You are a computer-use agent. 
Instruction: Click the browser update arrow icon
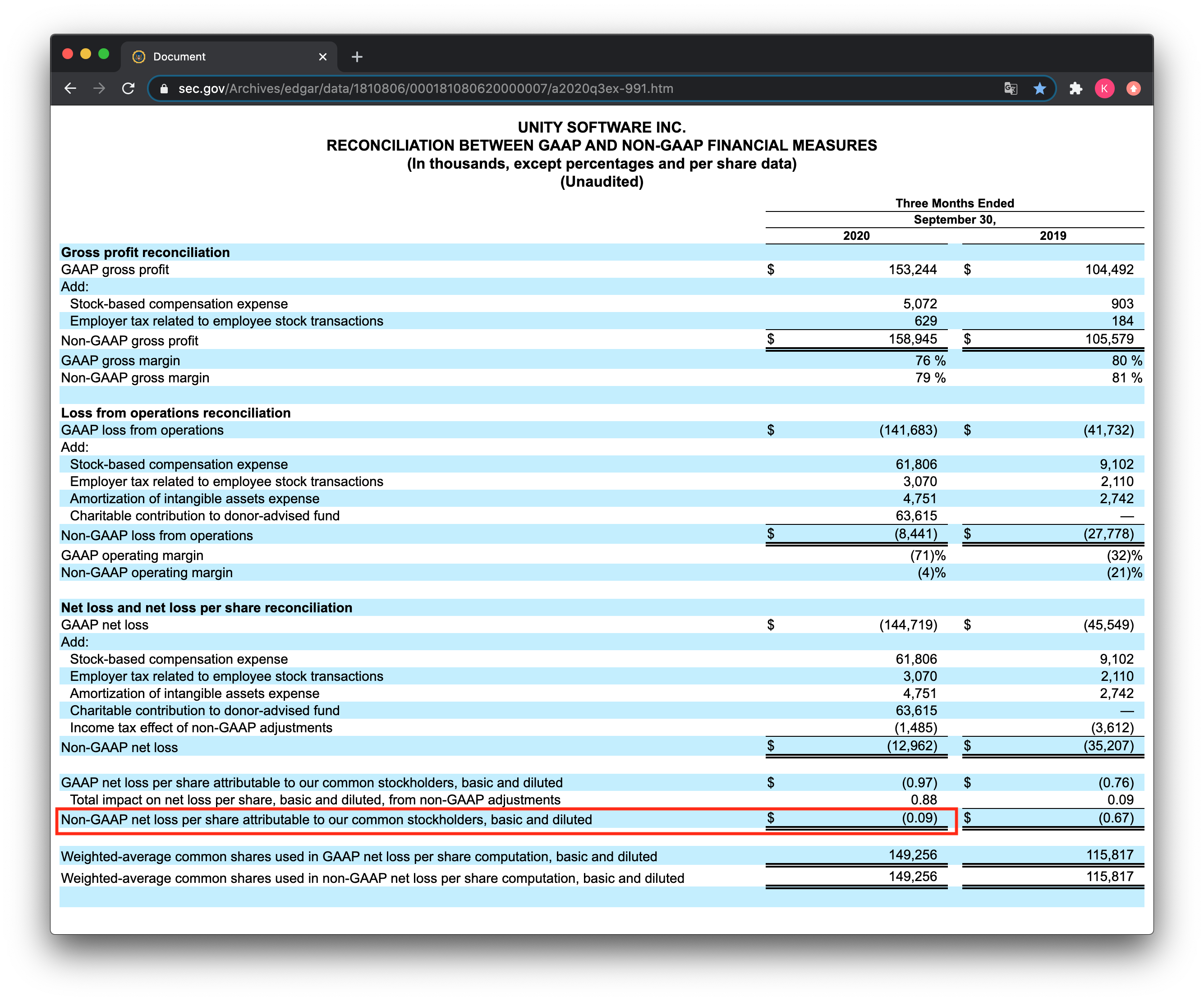(1134, 88)
